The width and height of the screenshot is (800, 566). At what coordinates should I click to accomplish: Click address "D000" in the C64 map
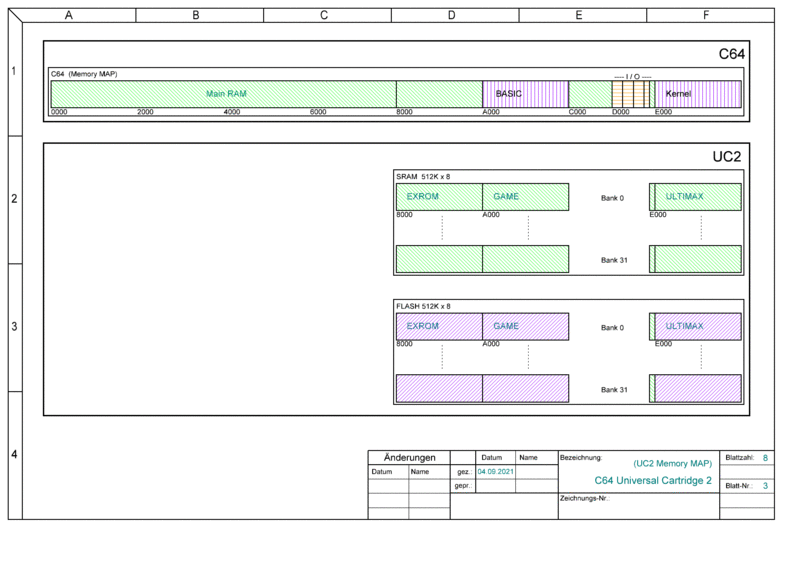[x=621, y=112]
